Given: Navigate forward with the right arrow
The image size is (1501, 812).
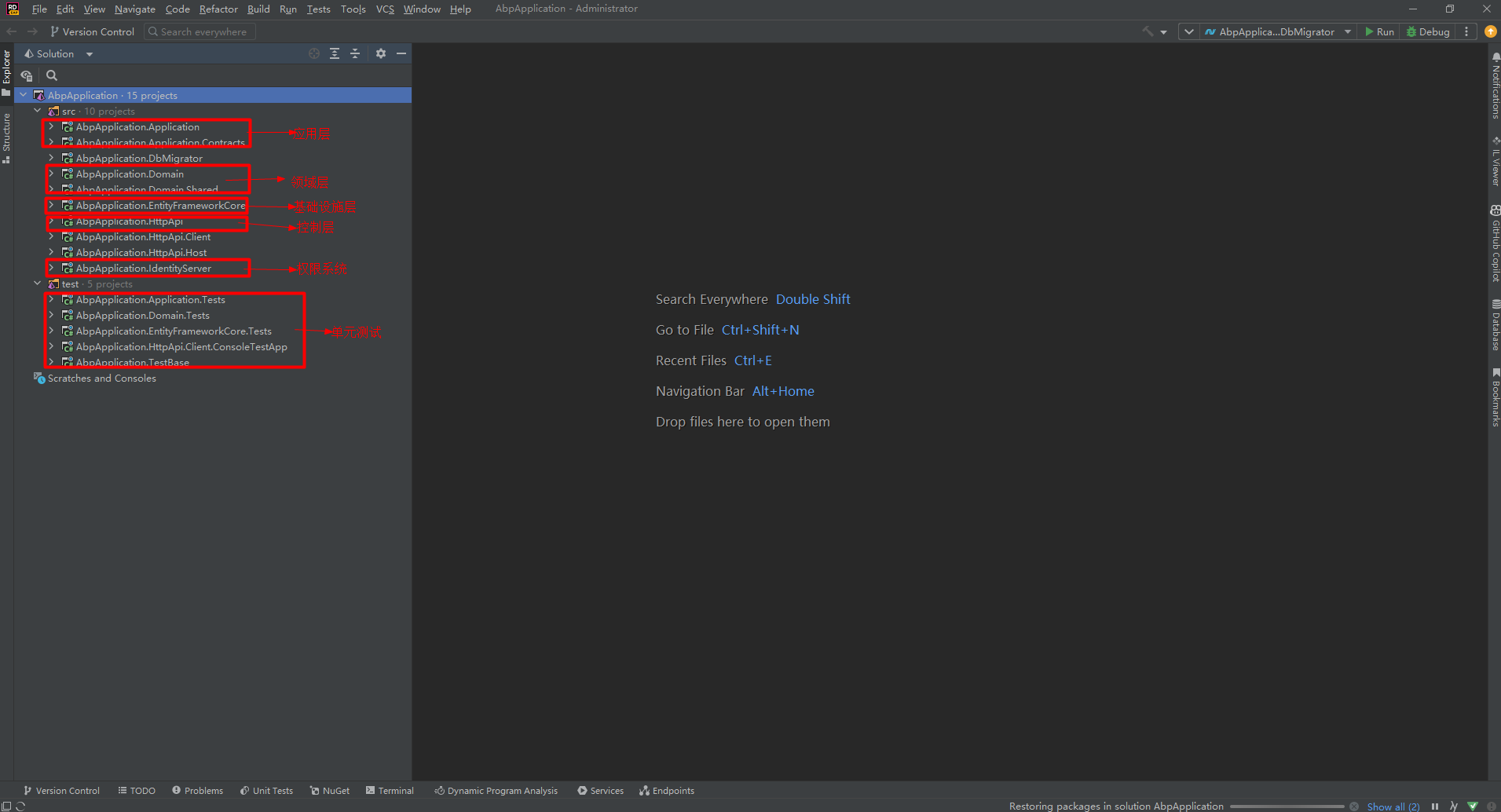Looking at the screenshot, I should click(x=32, y=31).
